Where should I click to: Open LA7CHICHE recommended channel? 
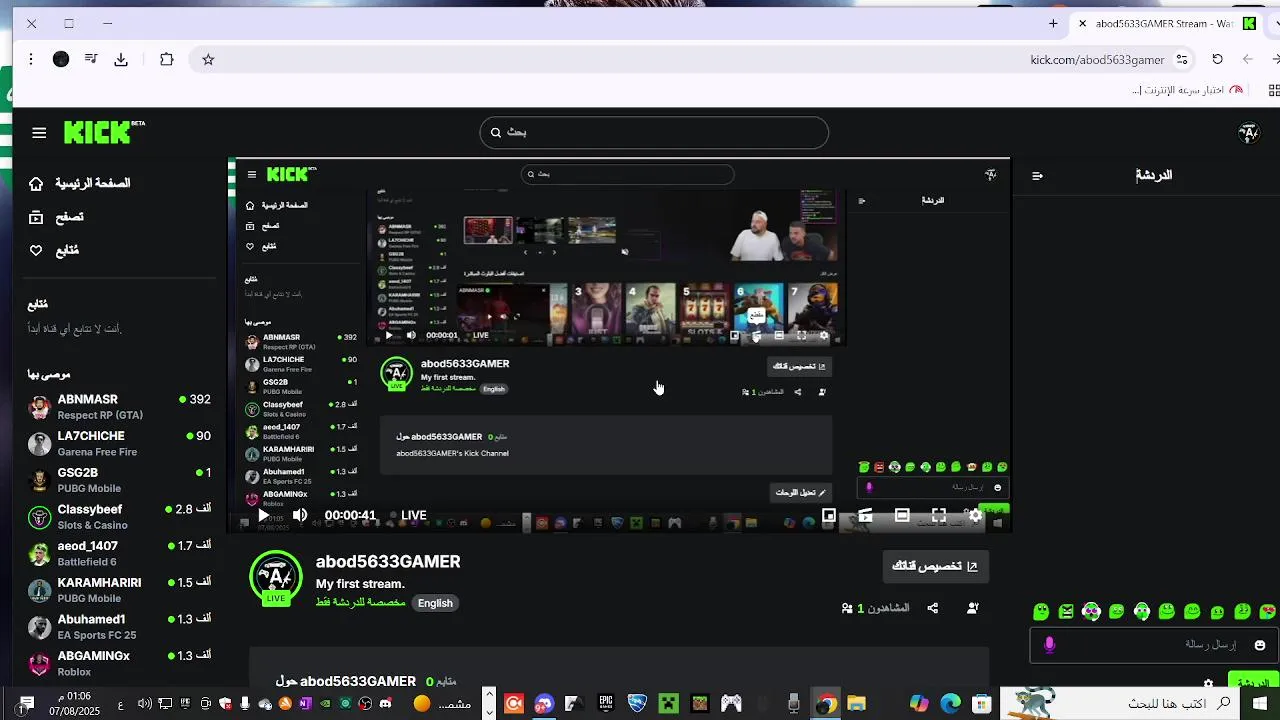pos(120,444)
